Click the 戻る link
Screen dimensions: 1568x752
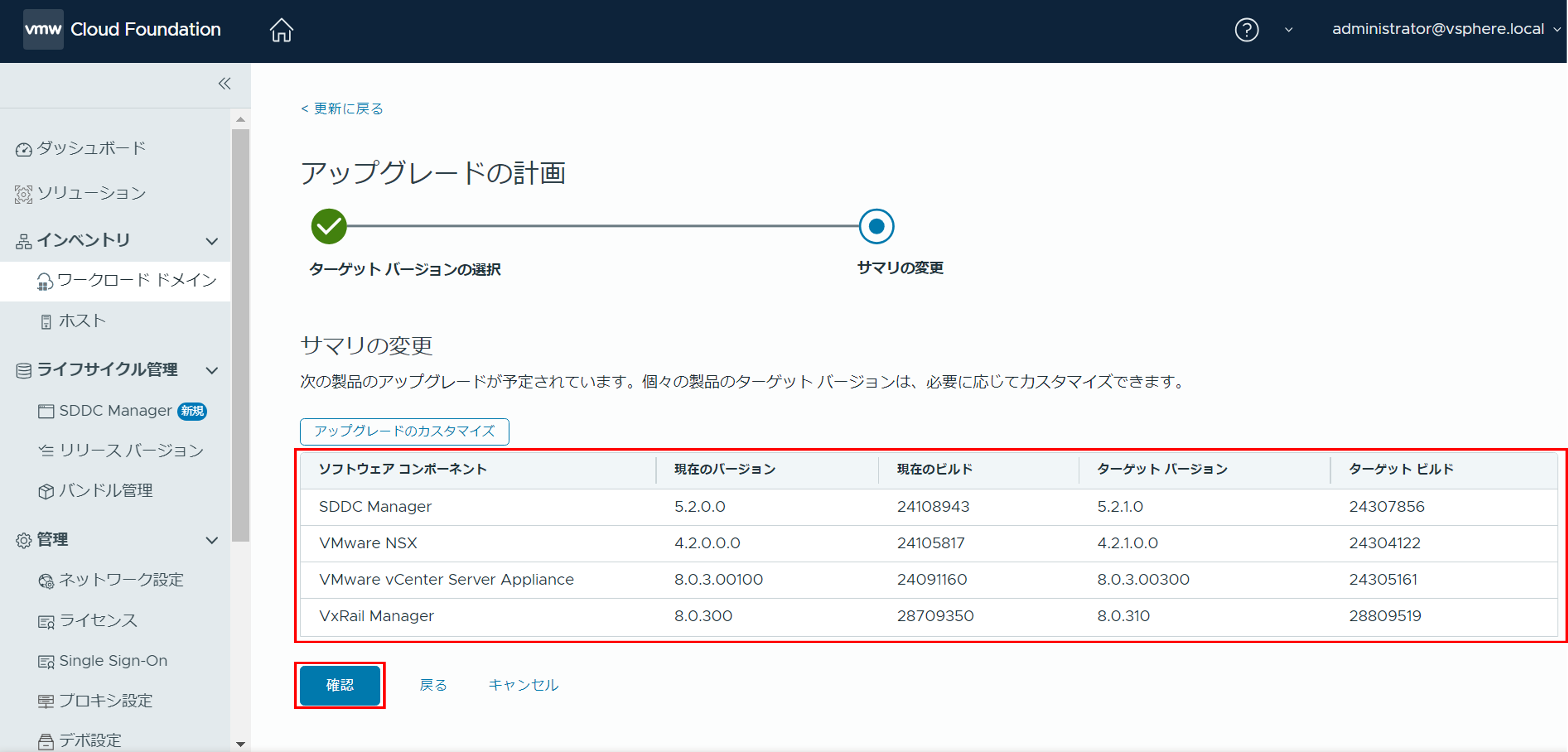coord(433,685)
